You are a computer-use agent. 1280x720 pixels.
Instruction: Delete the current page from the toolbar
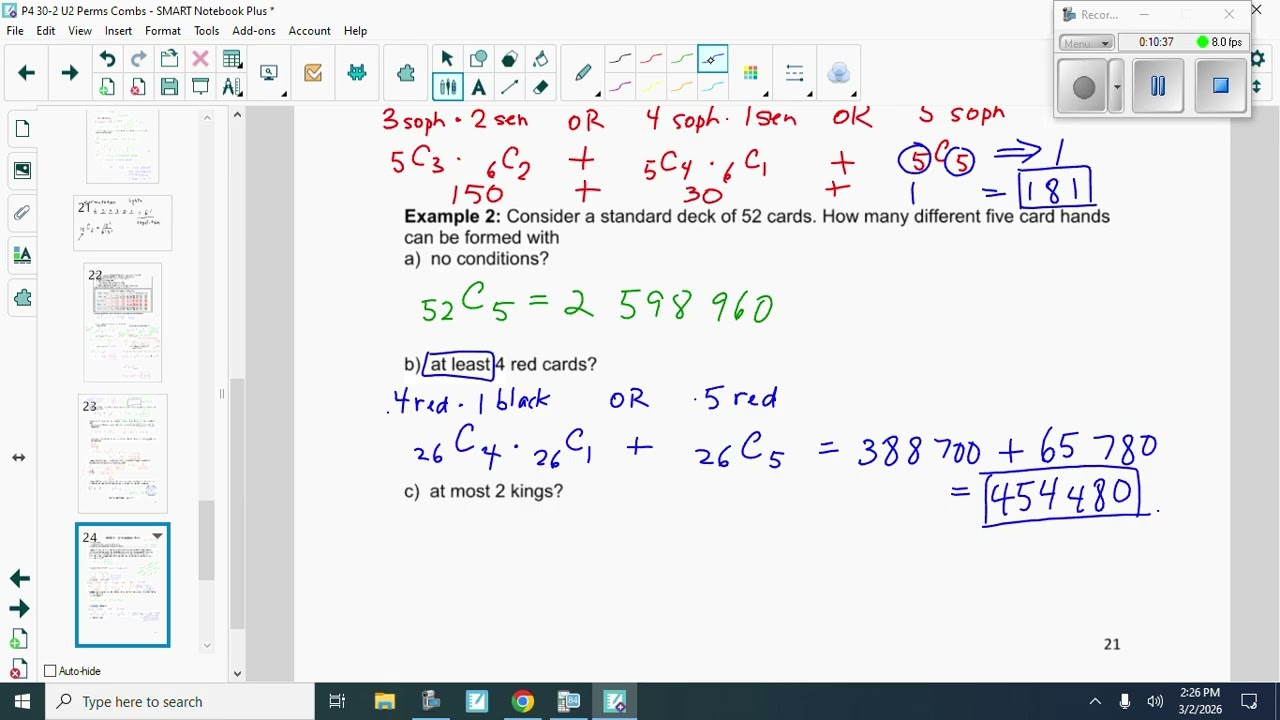(x=138, y=87)
